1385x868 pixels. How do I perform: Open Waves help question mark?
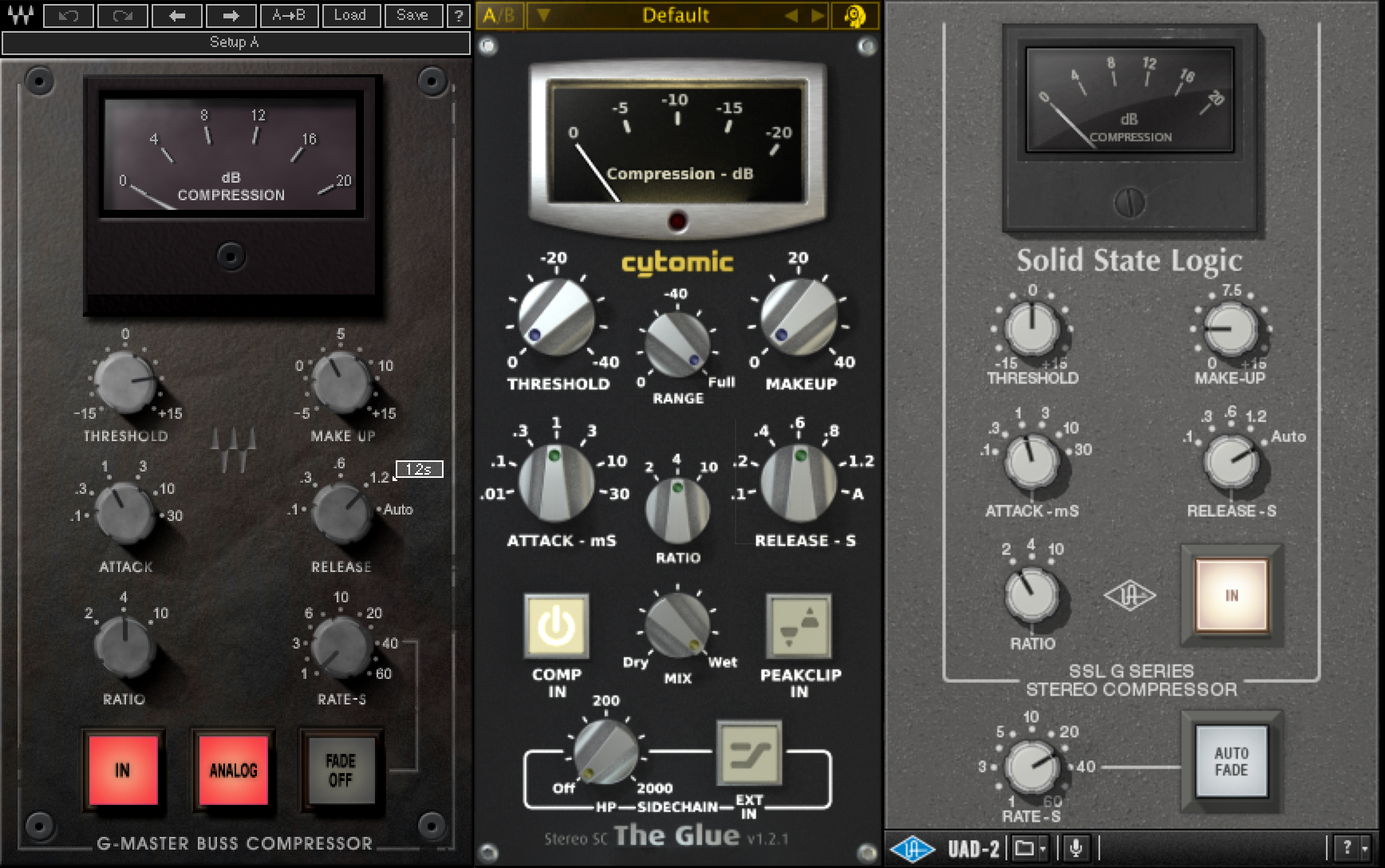click(458, 15)
